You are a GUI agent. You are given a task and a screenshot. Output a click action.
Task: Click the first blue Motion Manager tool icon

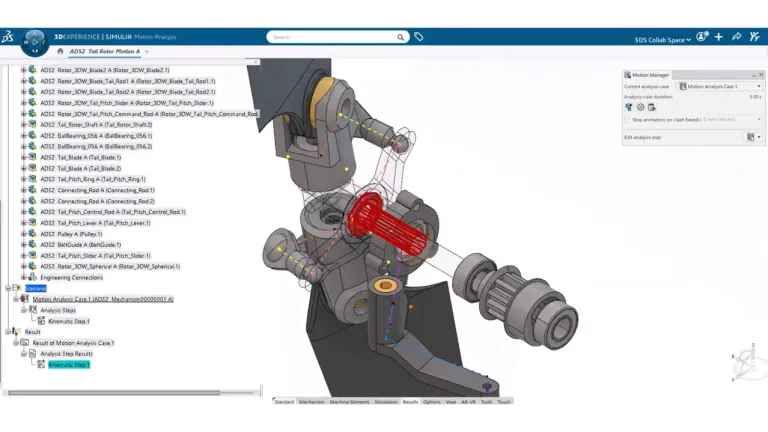[629, 107]
